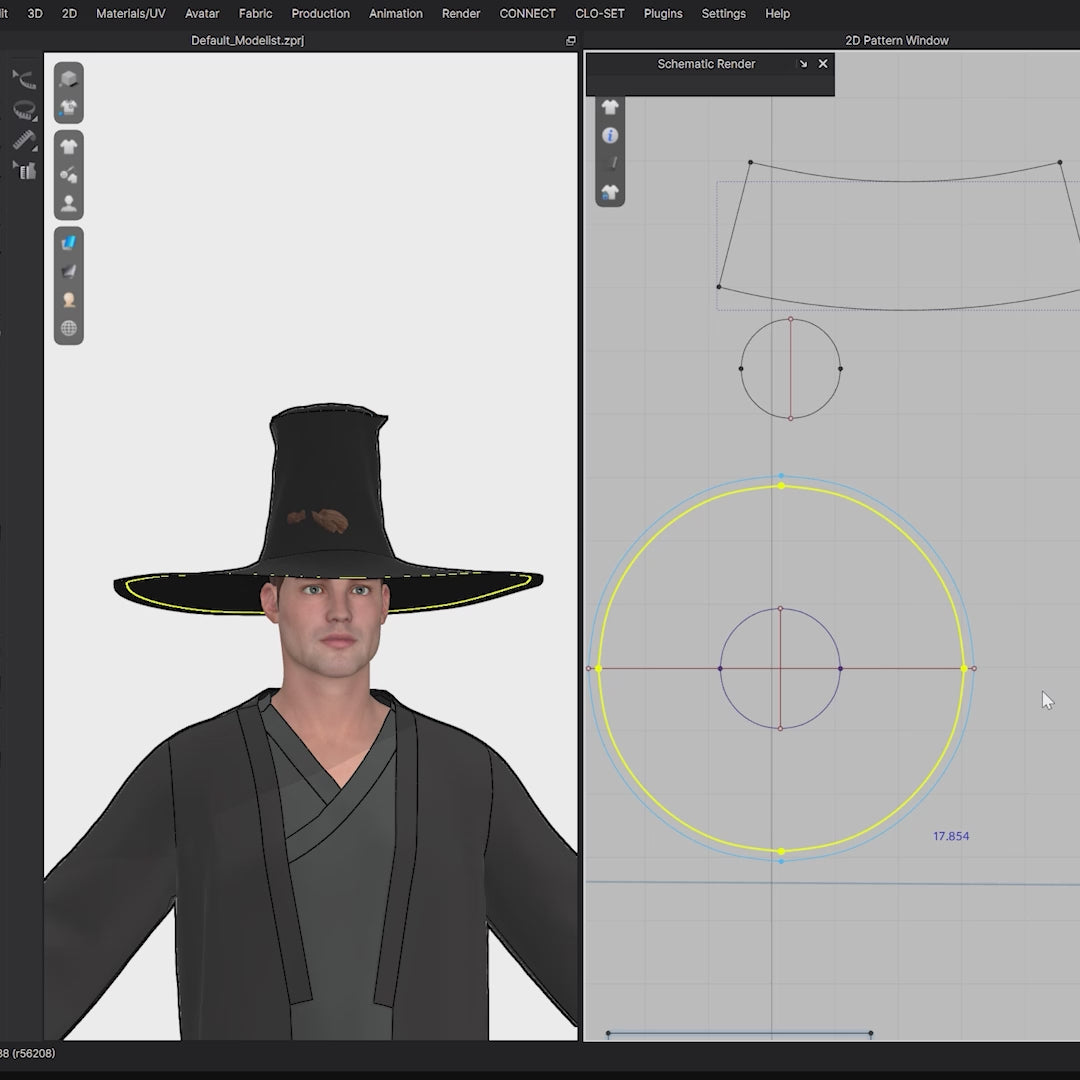Select the basic tape measure tool
1080x1080 pixels.
[x=24, y=80]
